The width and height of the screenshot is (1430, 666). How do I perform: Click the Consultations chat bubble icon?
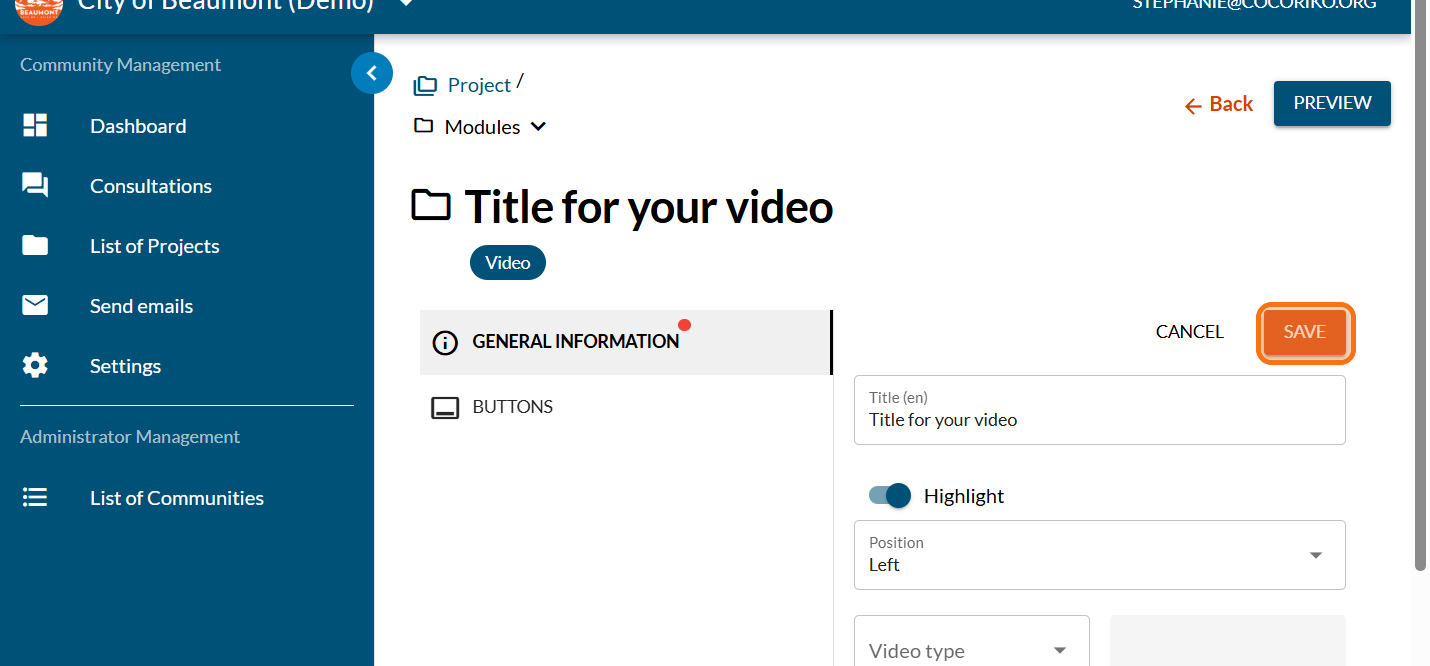click(x=35, y=186)
